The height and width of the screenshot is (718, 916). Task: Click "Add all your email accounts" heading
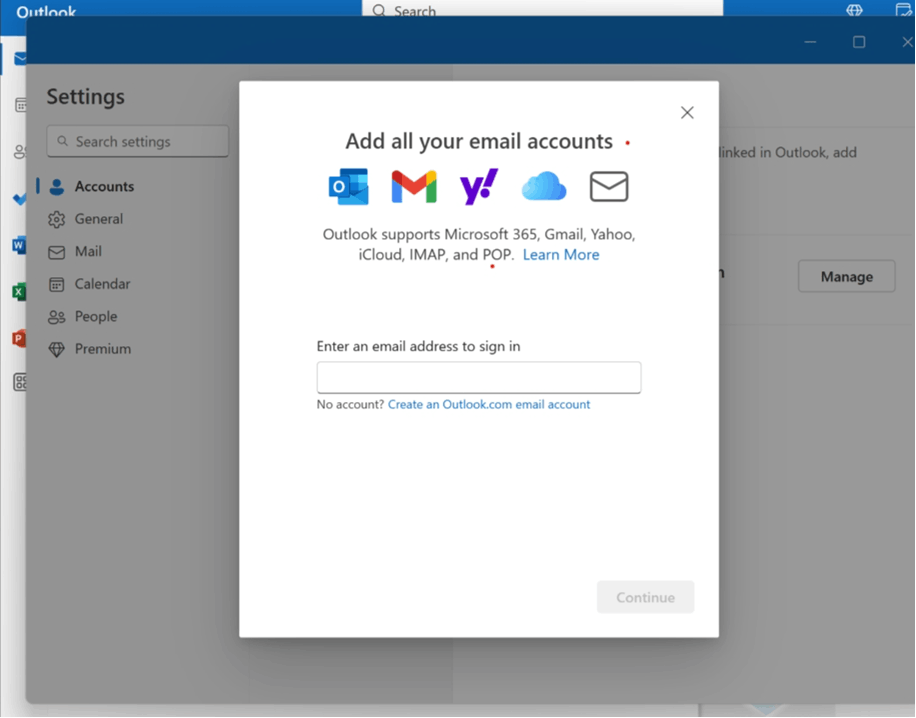479,141
